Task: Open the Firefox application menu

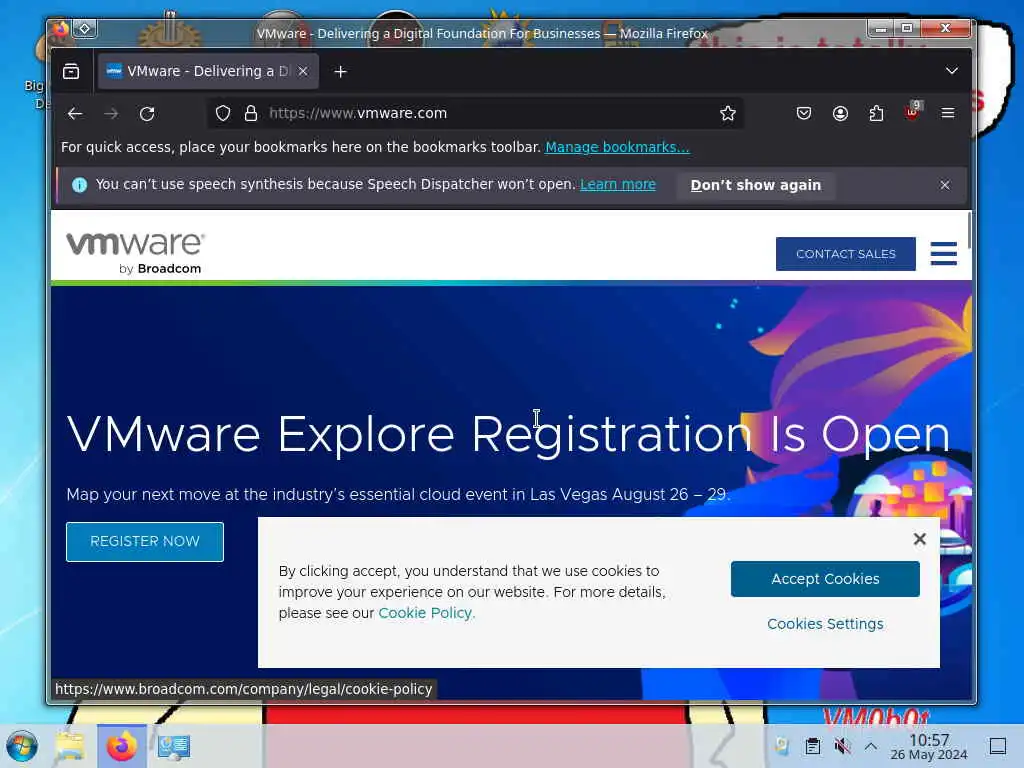Action: (x=948, y=114)
